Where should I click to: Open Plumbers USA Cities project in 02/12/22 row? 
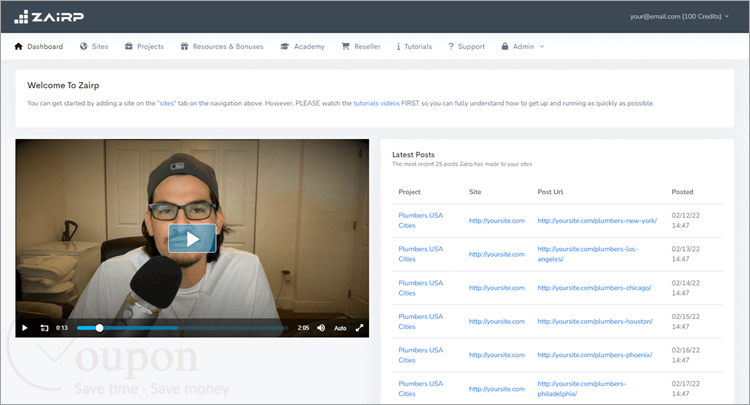coord(420,220)
